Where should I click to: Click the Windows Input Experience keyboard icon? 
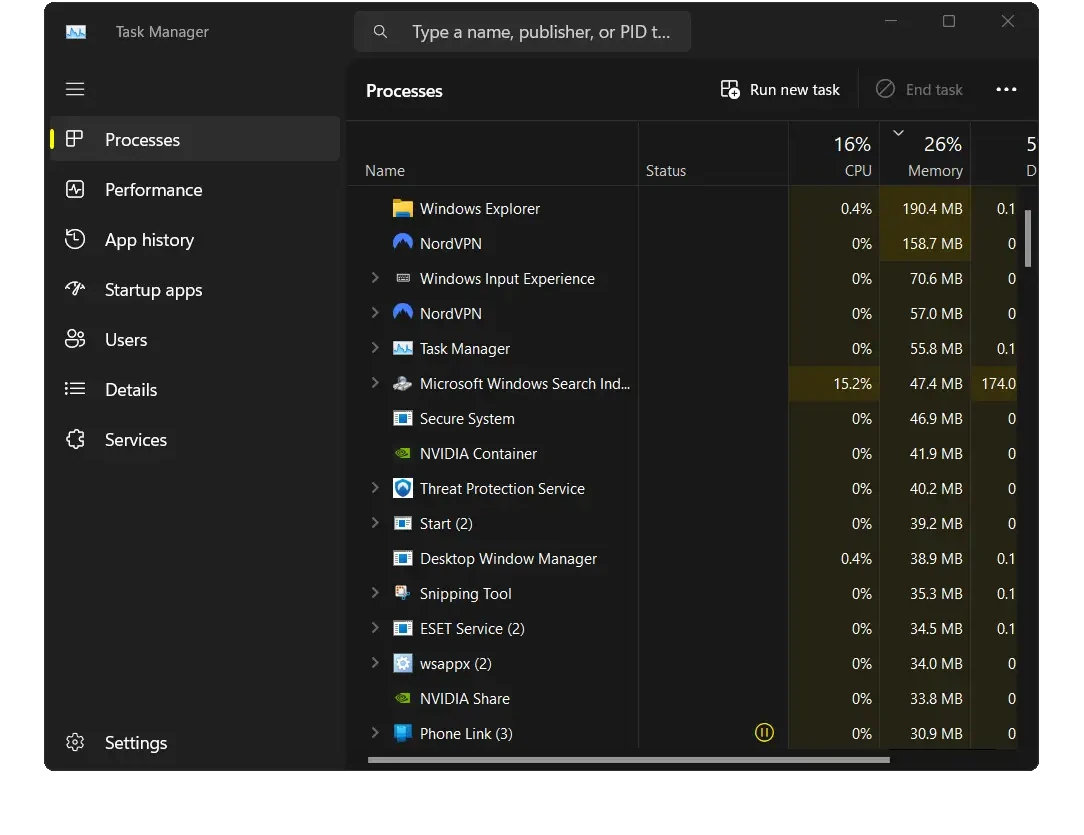coord(402,279)
